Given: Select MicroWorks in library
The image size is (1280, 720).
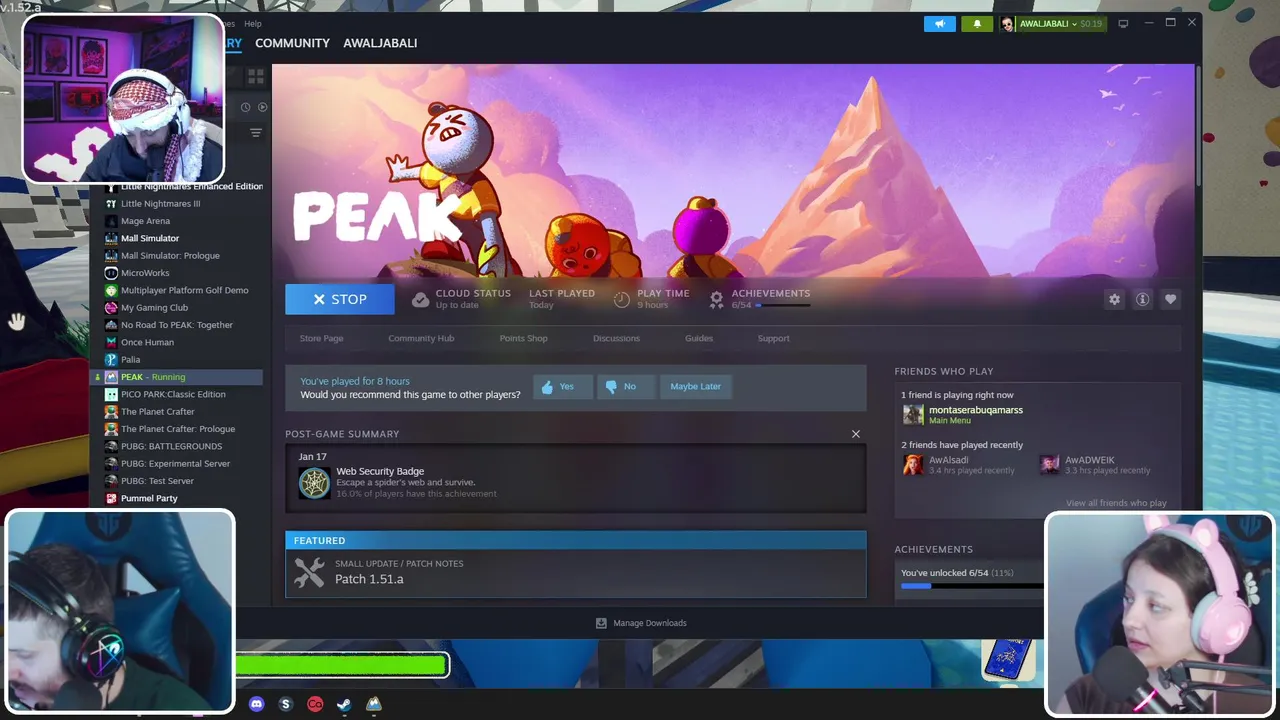Looking at the screenshot, I should 145,273.
